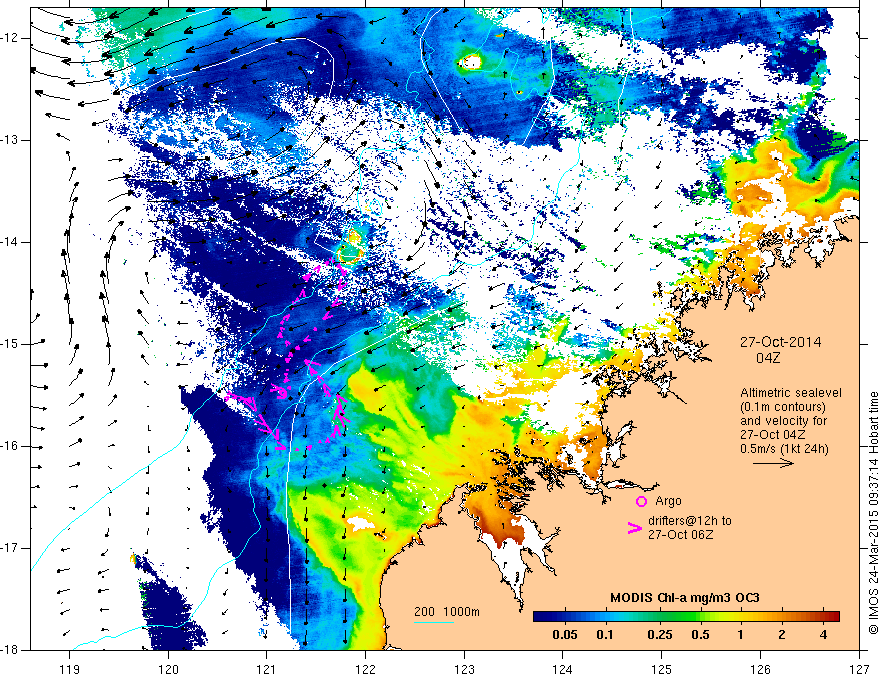The image size is (880, 680).
Task: Click longitude axis label 122
Action: [x=365, y=669]
